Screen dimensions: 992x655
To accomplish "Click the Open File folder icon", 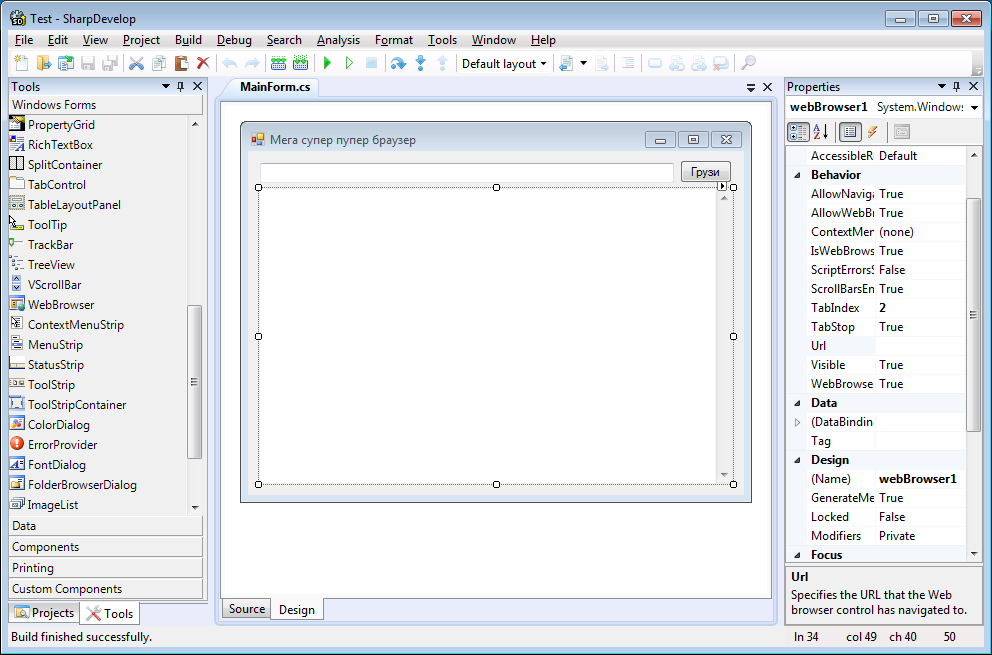I will (44, 63).
